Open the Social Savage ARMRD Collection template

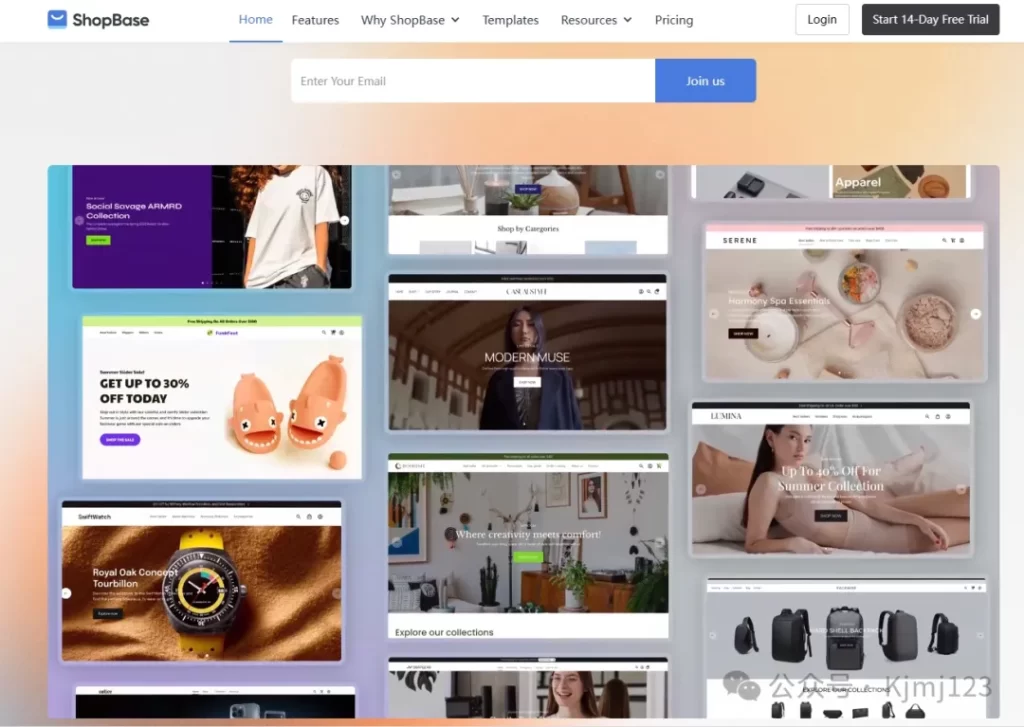pyautogui.click(x=212, y=226)
